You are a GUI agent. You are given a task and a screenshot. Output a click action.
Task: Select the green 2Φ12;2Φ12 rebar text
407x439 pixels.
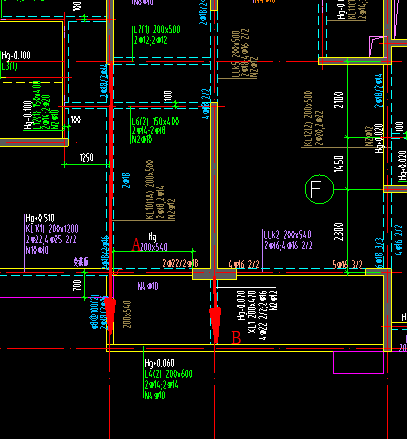pos(151,40)
